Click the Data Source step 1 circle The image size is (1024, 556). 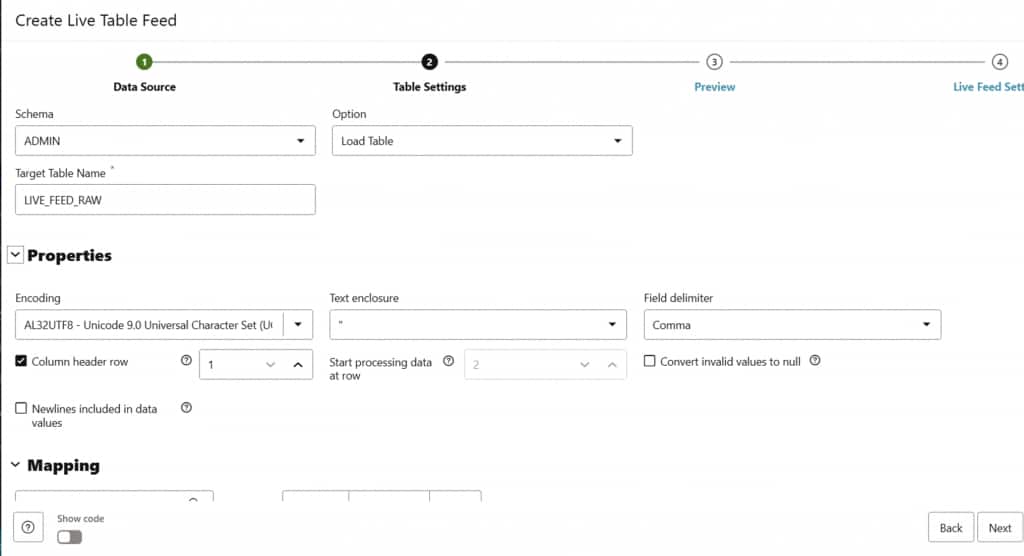point(144,62)
